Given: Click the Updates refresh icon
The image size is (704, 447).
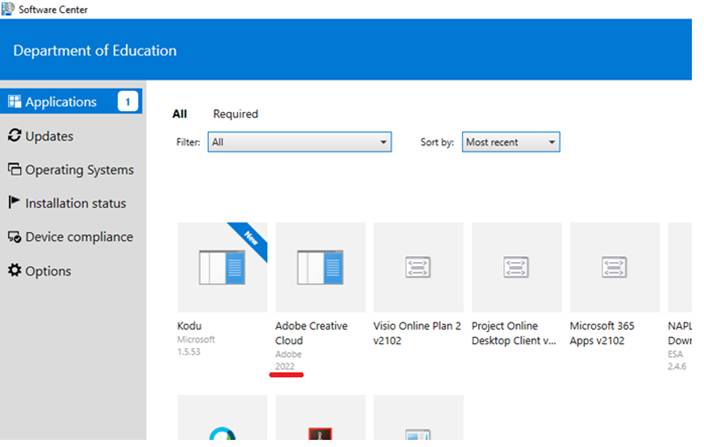Looking at the screenshot, I should tap(14, 136).
